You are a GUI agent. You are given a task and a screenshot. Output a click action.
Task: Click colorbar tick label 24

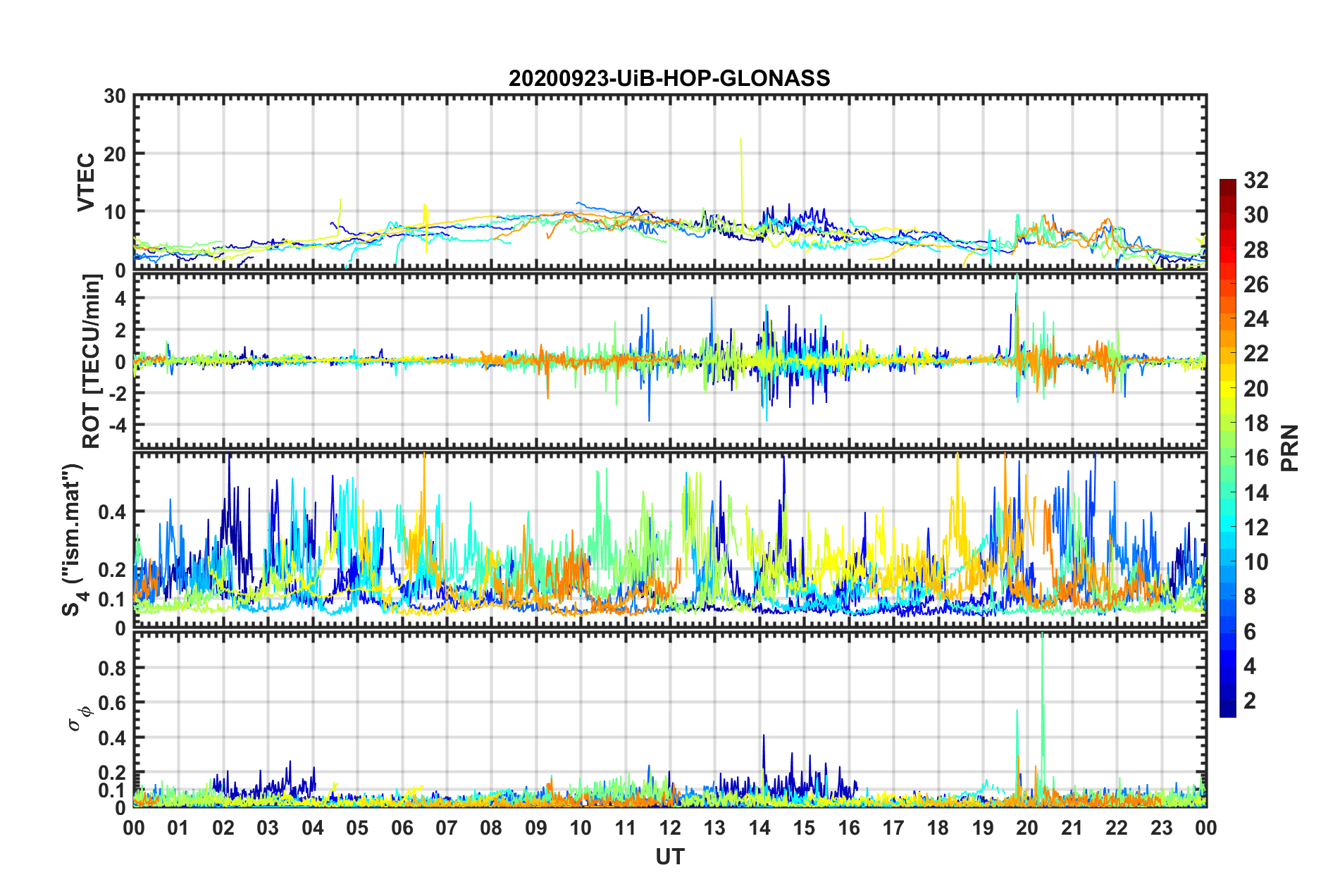[1256, 319]
